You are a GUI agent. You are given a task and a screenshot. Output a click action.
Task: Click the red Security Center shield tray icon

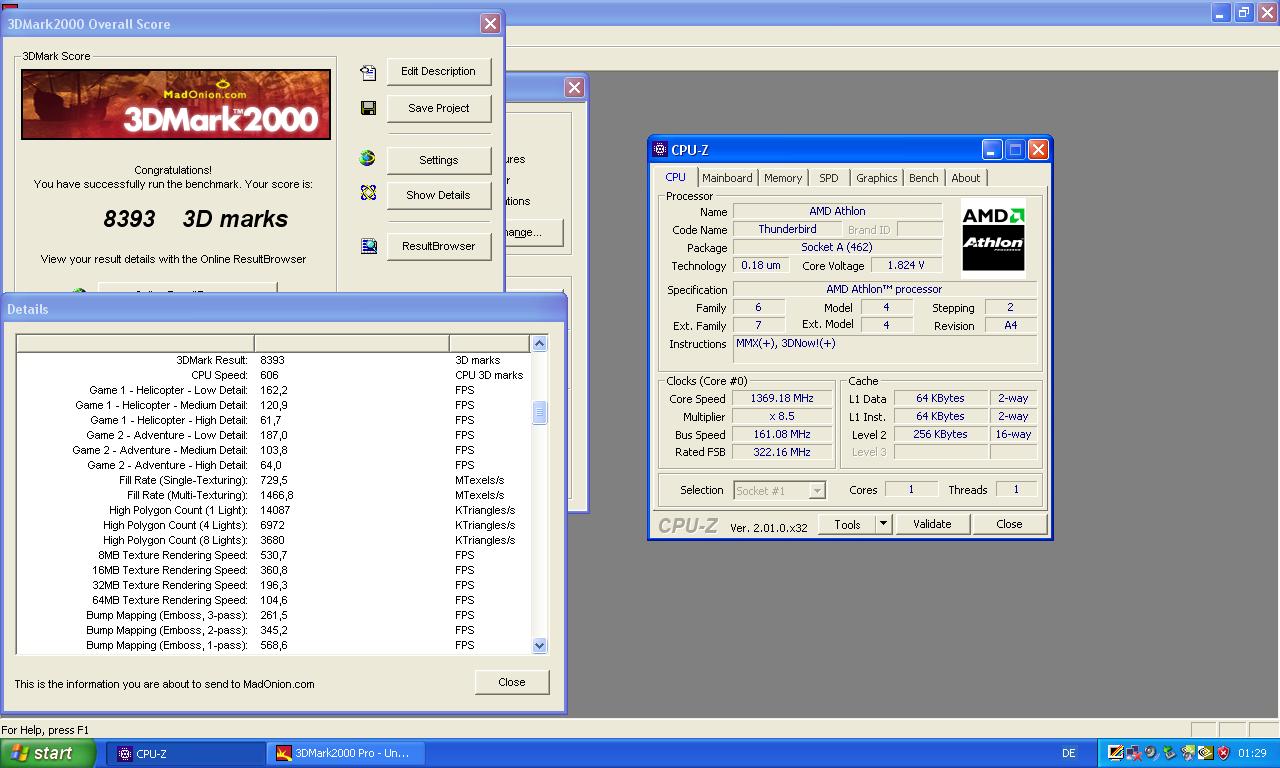(x=1223, y=753)
